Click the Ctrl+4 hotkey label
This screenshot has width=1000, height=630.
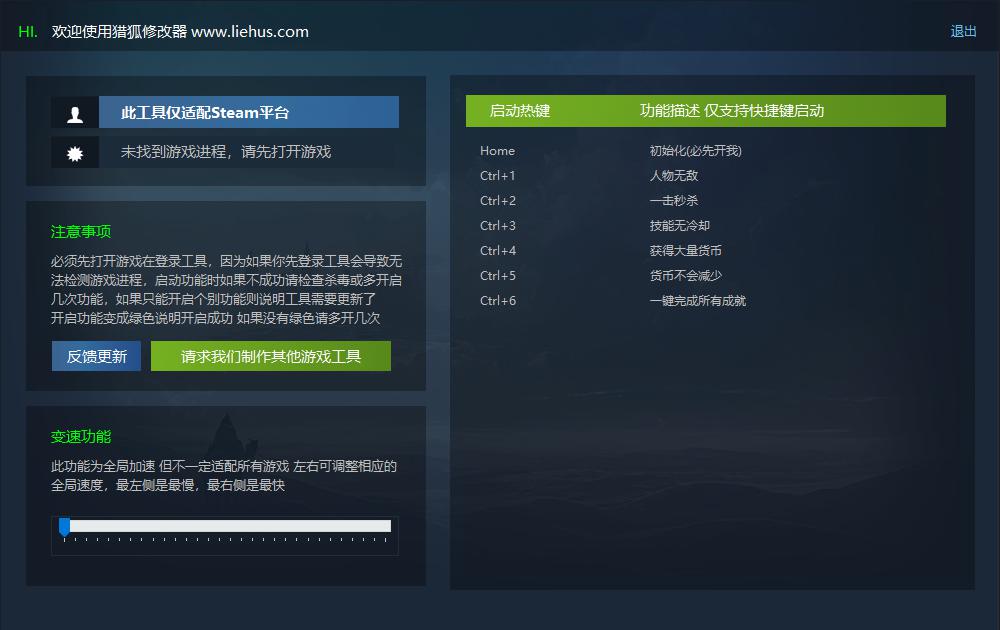coord(497,251)
